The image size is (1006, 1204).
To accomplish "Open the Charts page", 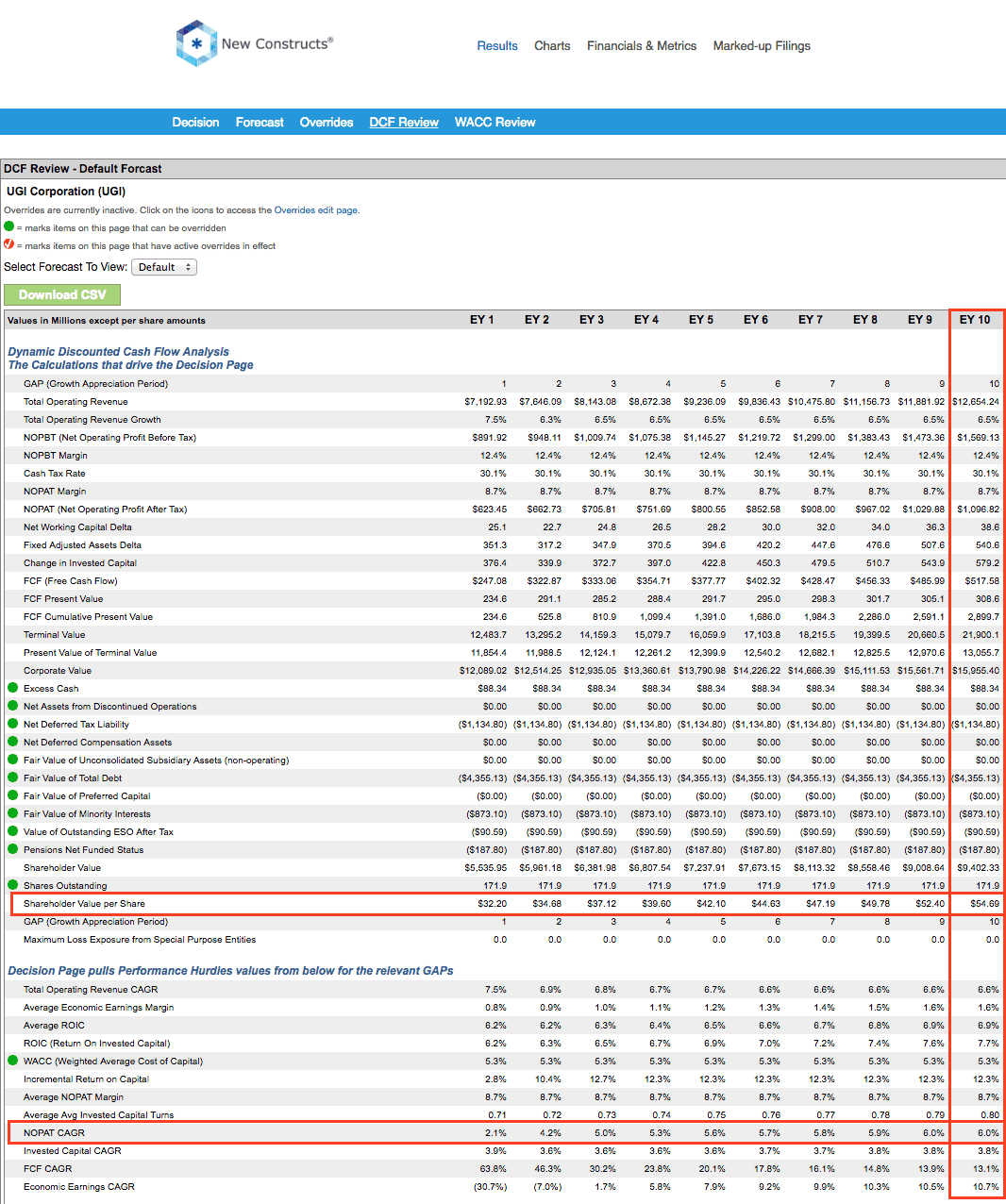I will pyautogui.click(x=552, y=45).
